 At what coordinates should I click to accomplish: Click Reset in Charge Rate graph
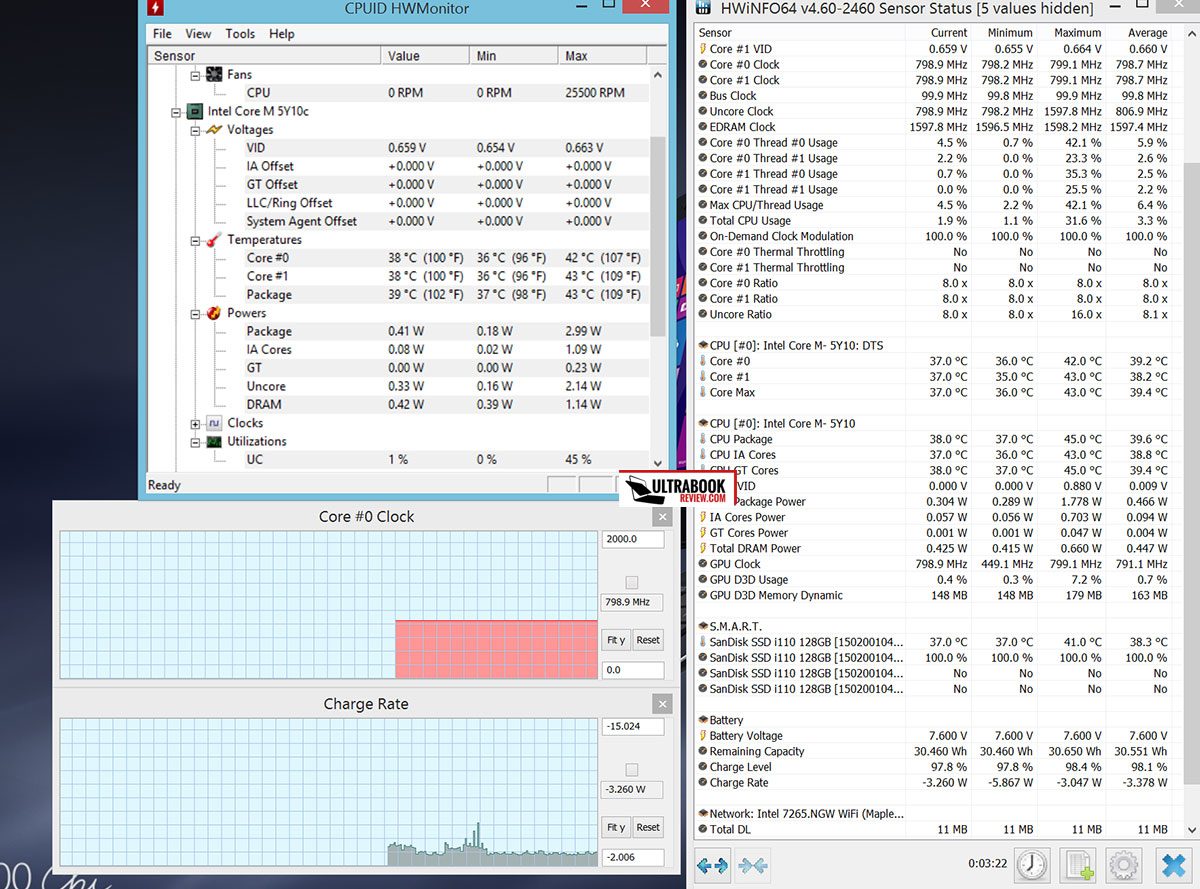click(648, 827)
